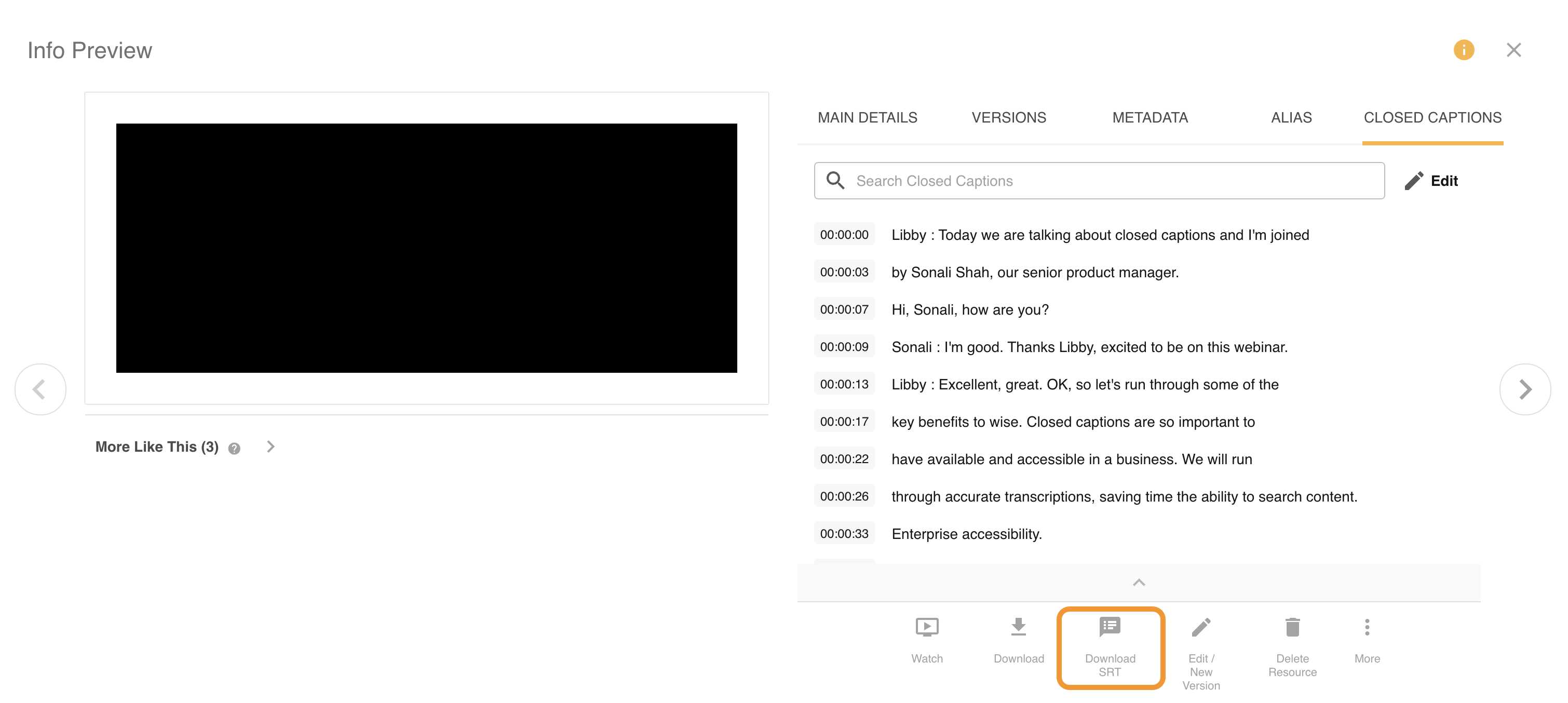Click the magnifier search icon
The height and width of the screenshot is (703, 1568).
835,180
